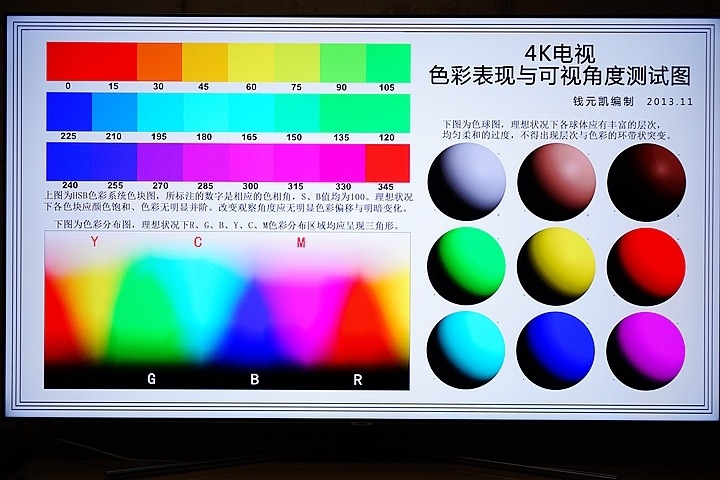The image size is (720, 480).
Task: Click the hue number label 165
Action: pos(249,137)
